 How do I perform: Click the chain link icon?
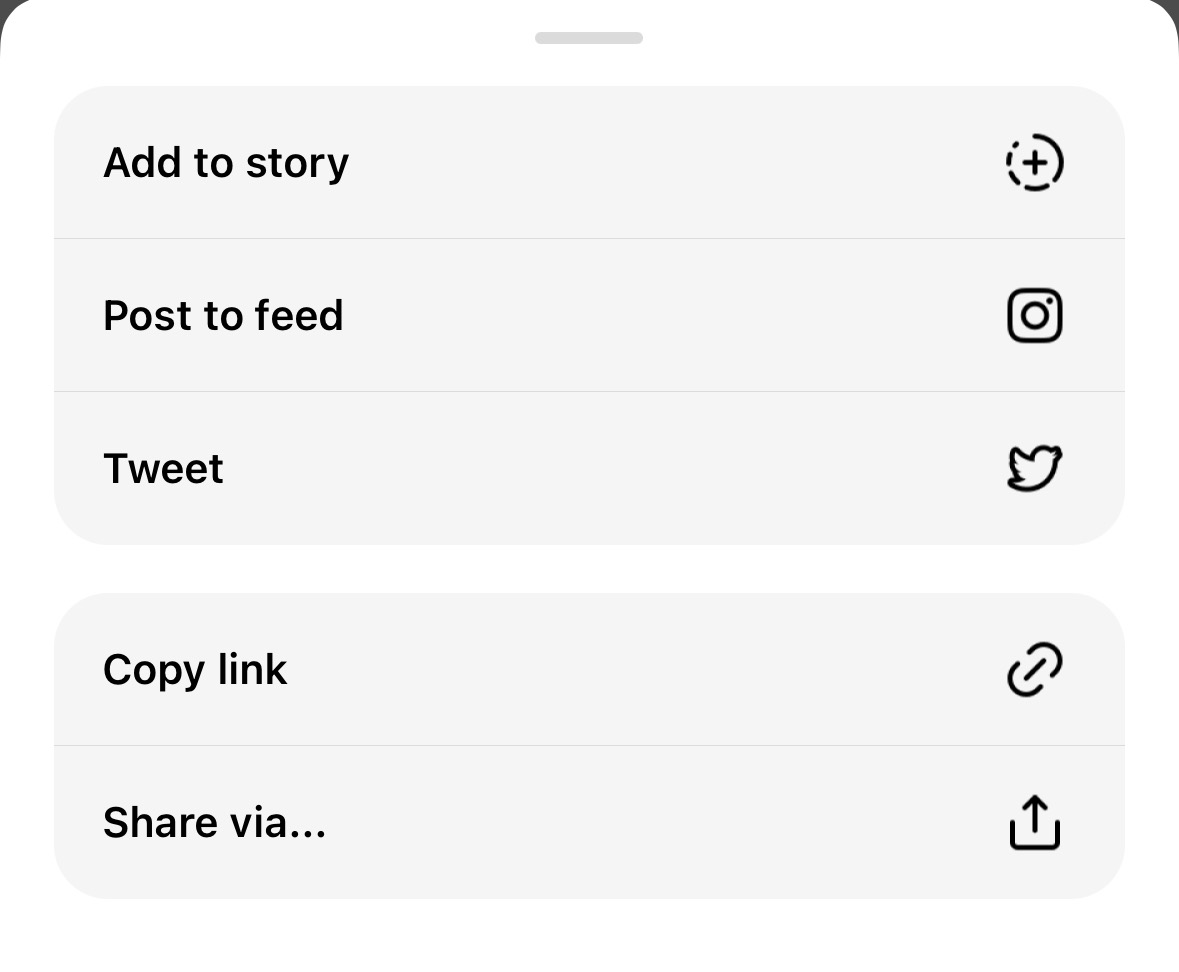tap(1034, 670)
